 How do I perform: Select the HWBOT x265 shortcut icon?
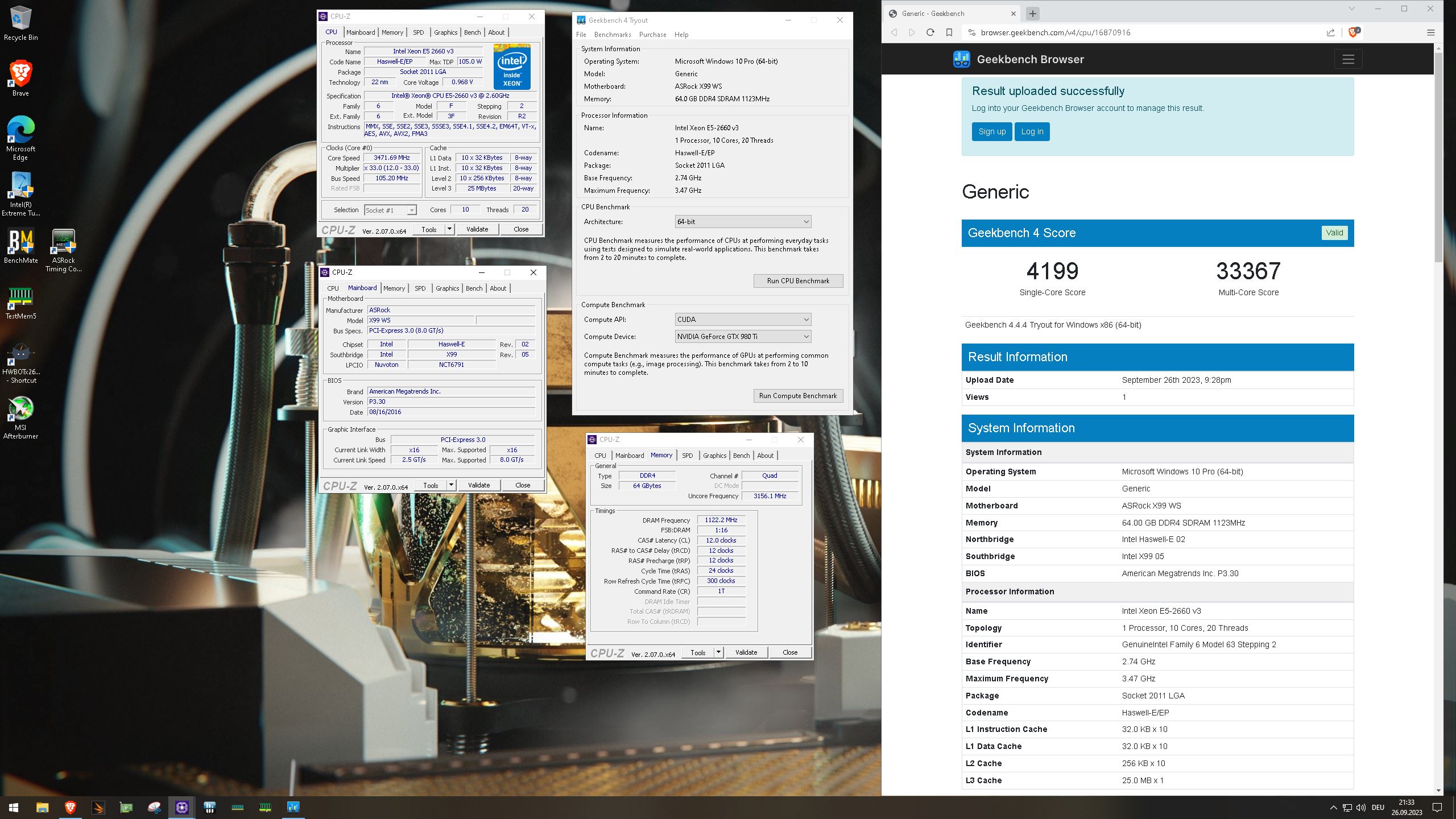[x=20, y=362]
